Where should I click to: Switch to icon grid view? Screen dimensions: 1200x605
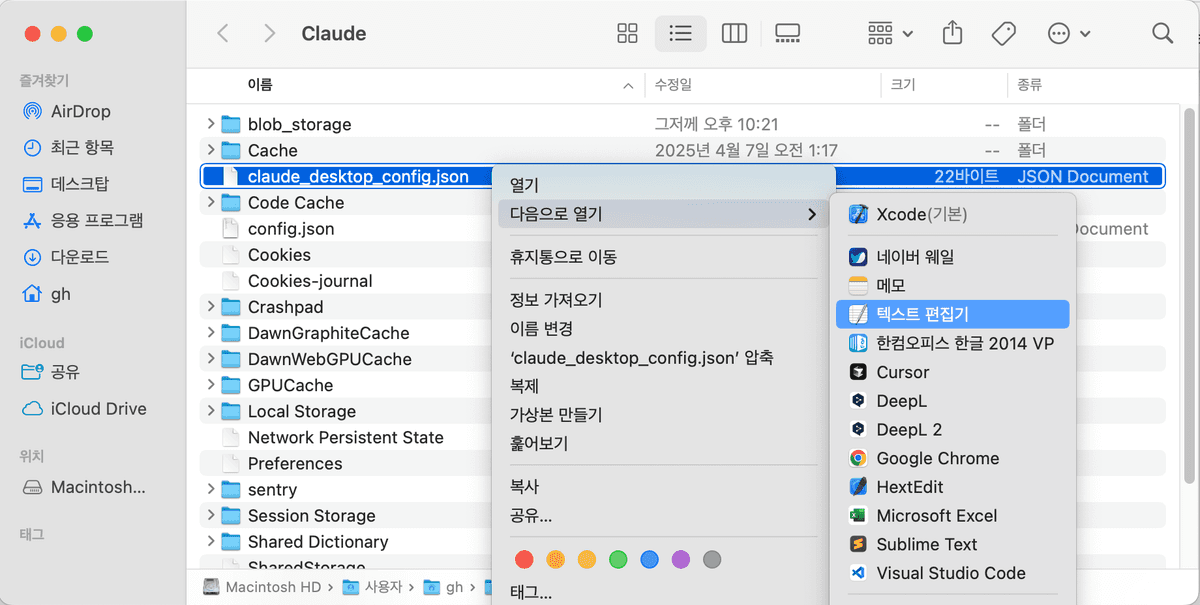[x=627, y=33]
